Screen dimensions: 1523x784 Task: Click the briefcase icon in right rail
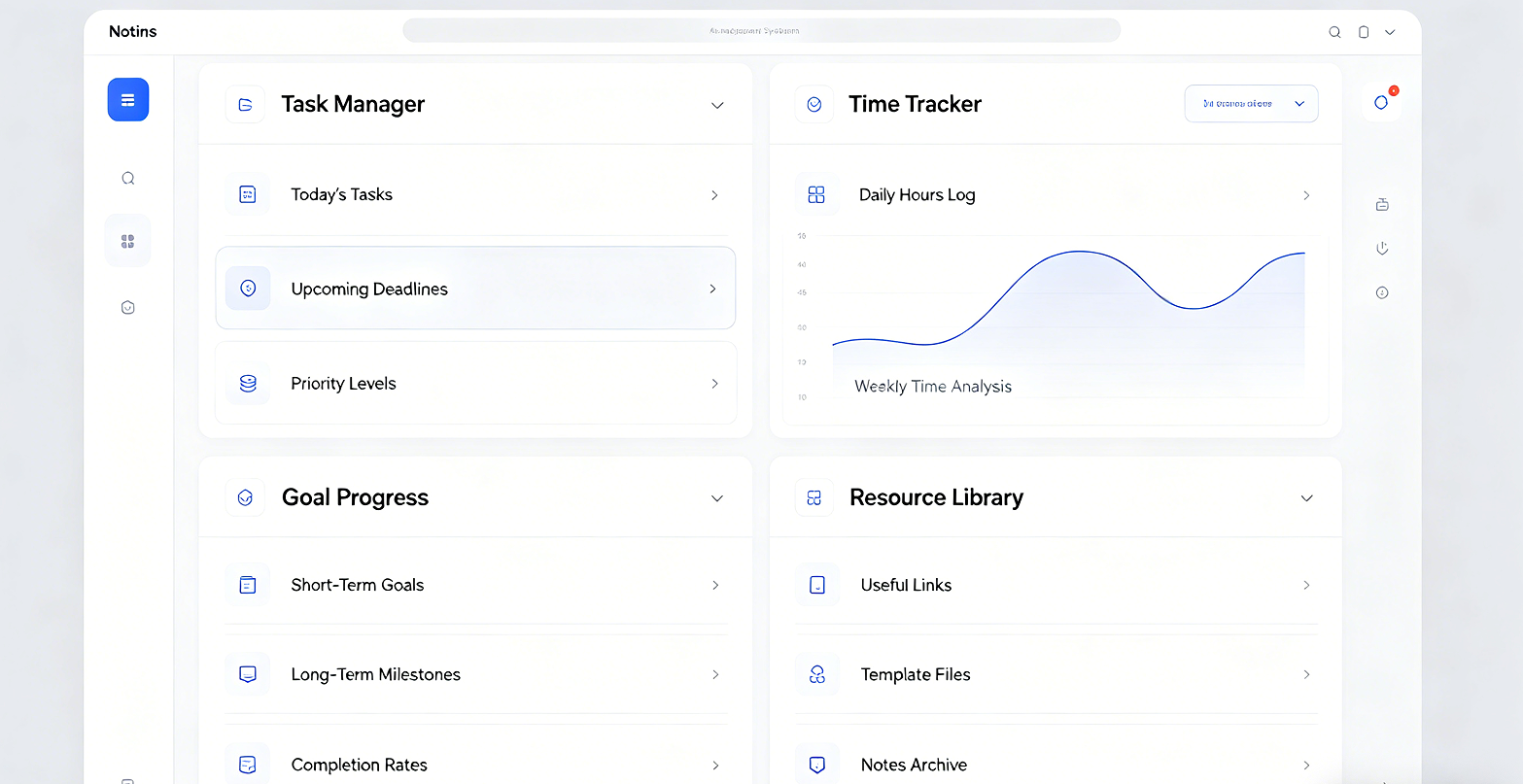[1382, 204]
